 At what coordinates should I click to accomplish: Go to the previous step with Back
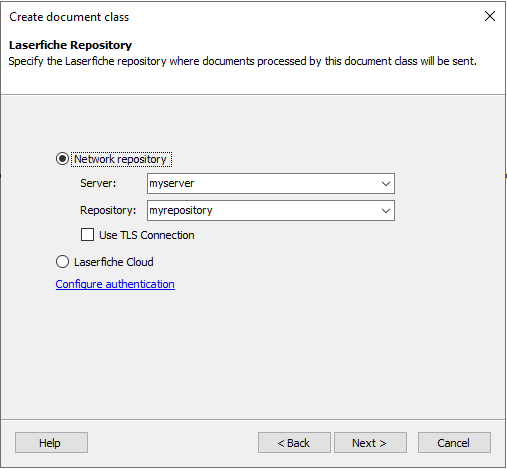294,443
